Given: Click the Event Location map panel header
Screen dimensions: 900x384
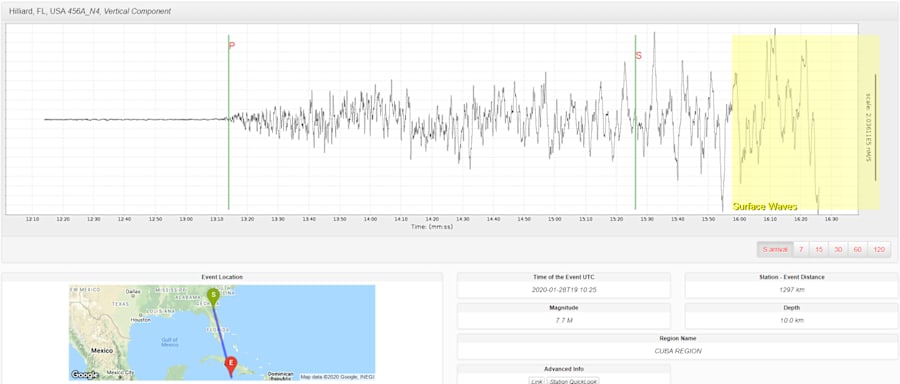Looking at the screenshot, I should (x=222, y=277).
